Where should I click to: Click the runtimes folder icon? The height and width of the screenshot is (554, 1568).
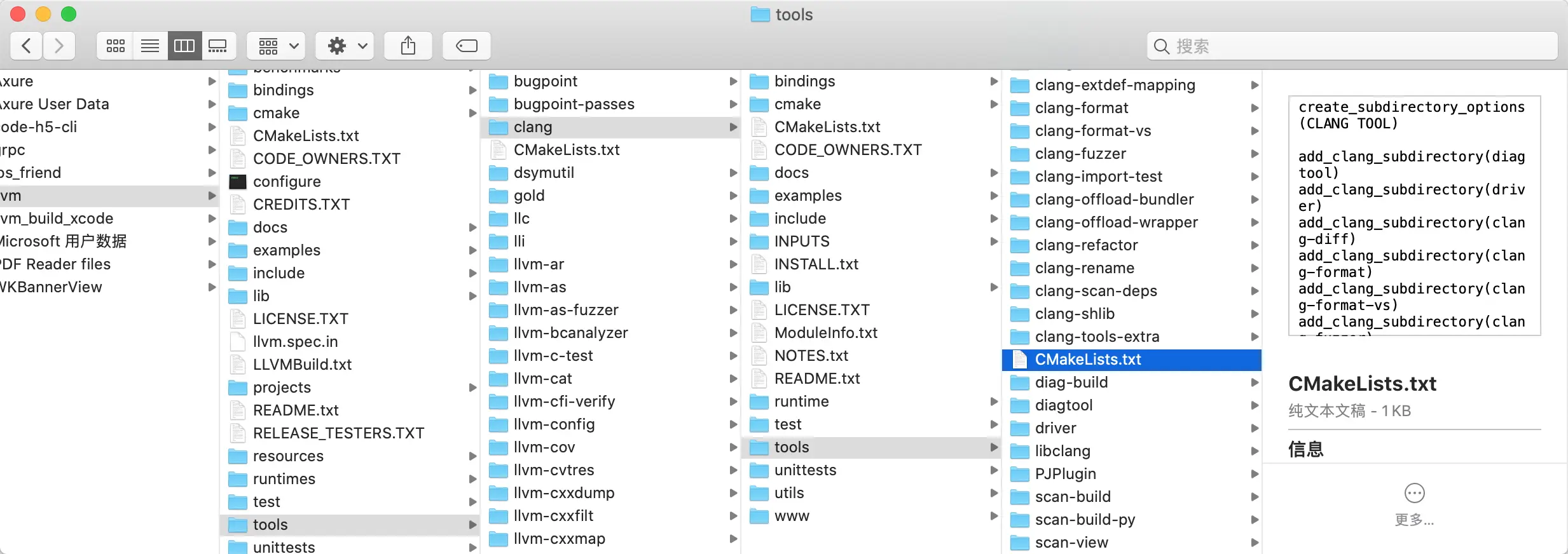pos(238,479)
